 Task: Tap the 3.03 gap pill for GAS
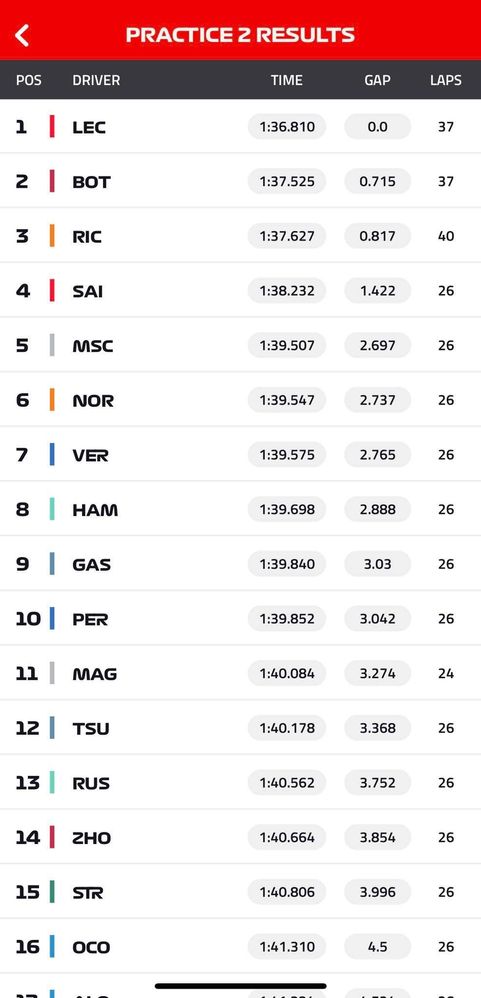(x=377, y=564)
